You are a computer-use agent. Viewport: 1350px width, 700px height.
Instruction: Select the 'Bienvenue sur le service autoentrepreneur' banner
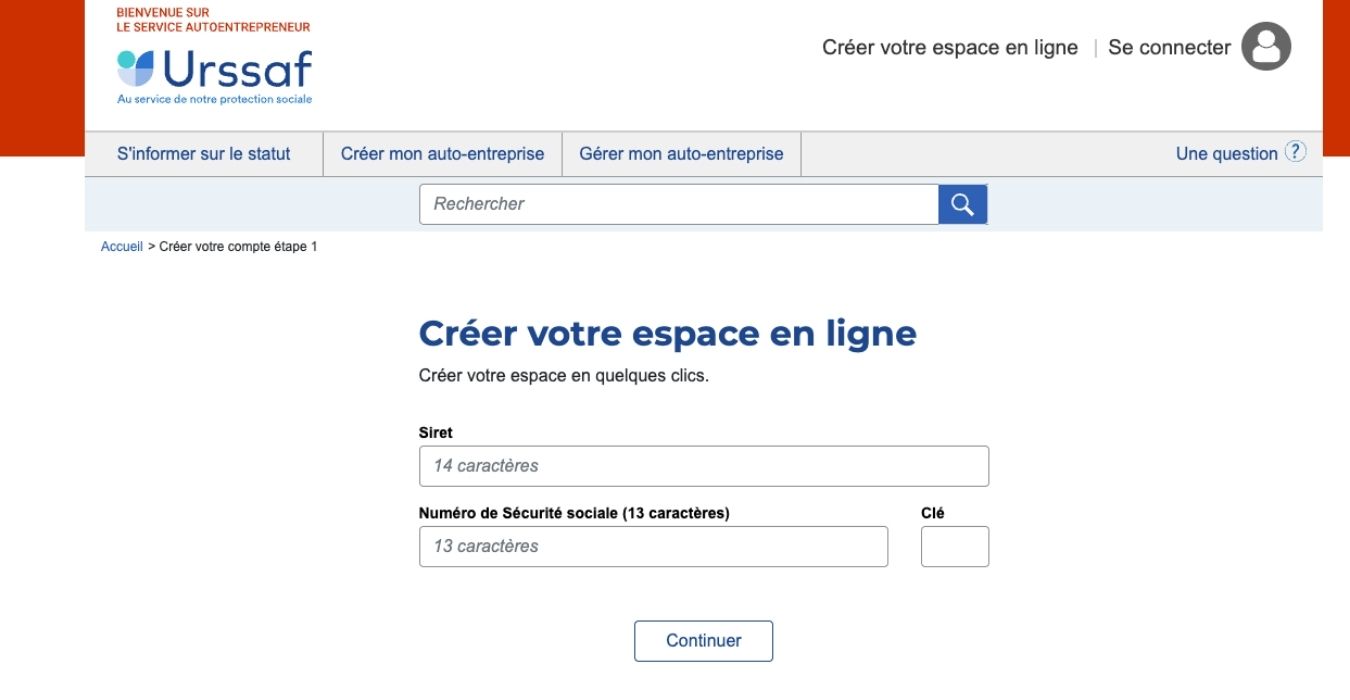pos(212,20)
